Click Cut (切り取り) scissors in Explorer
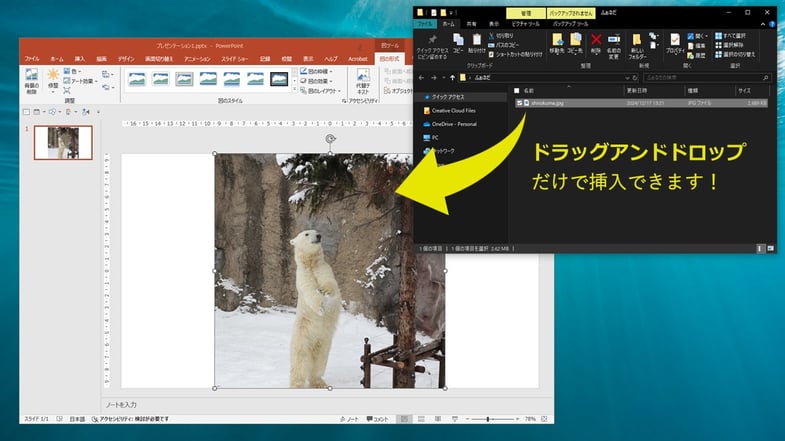The image size is (785, 441). pos(501,36)
